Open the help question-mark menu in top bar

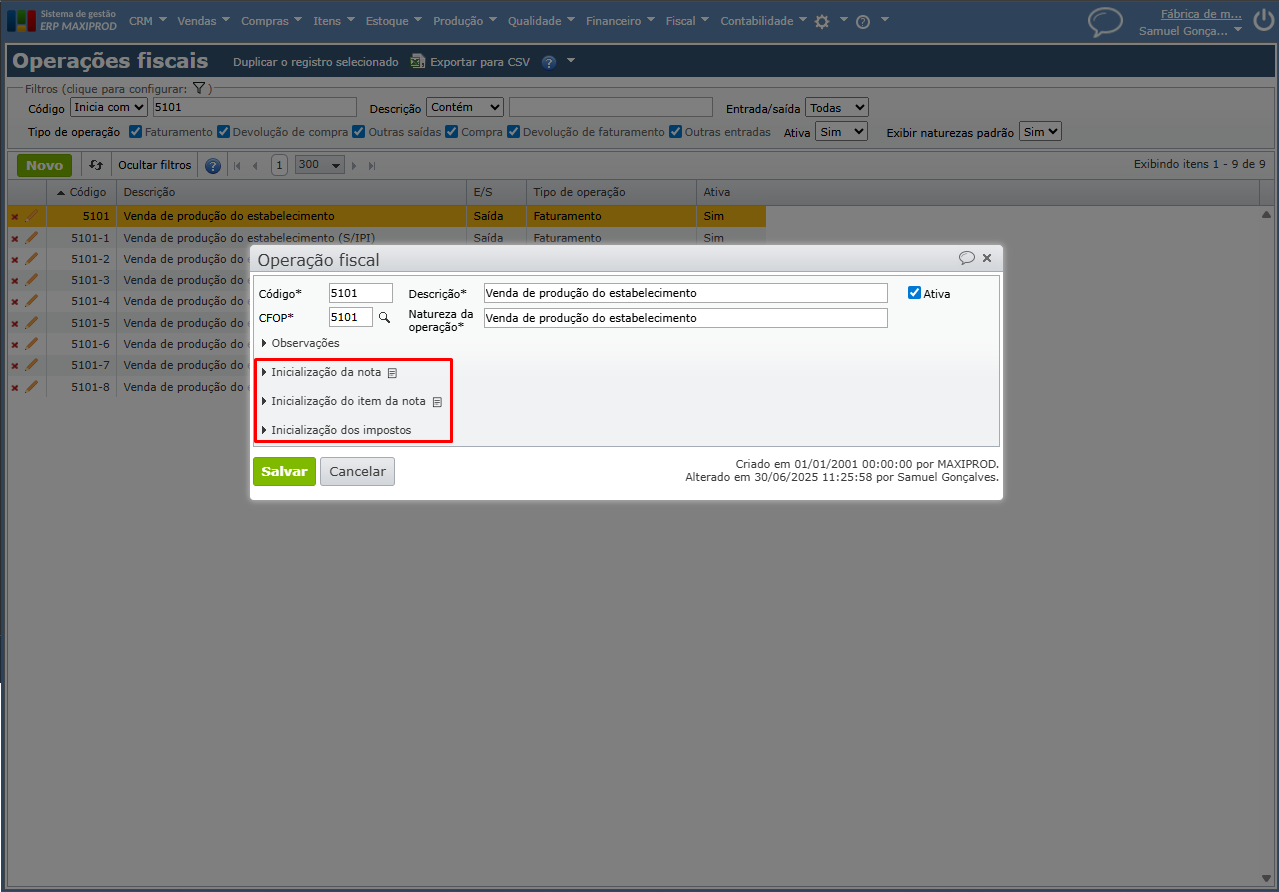863,21
